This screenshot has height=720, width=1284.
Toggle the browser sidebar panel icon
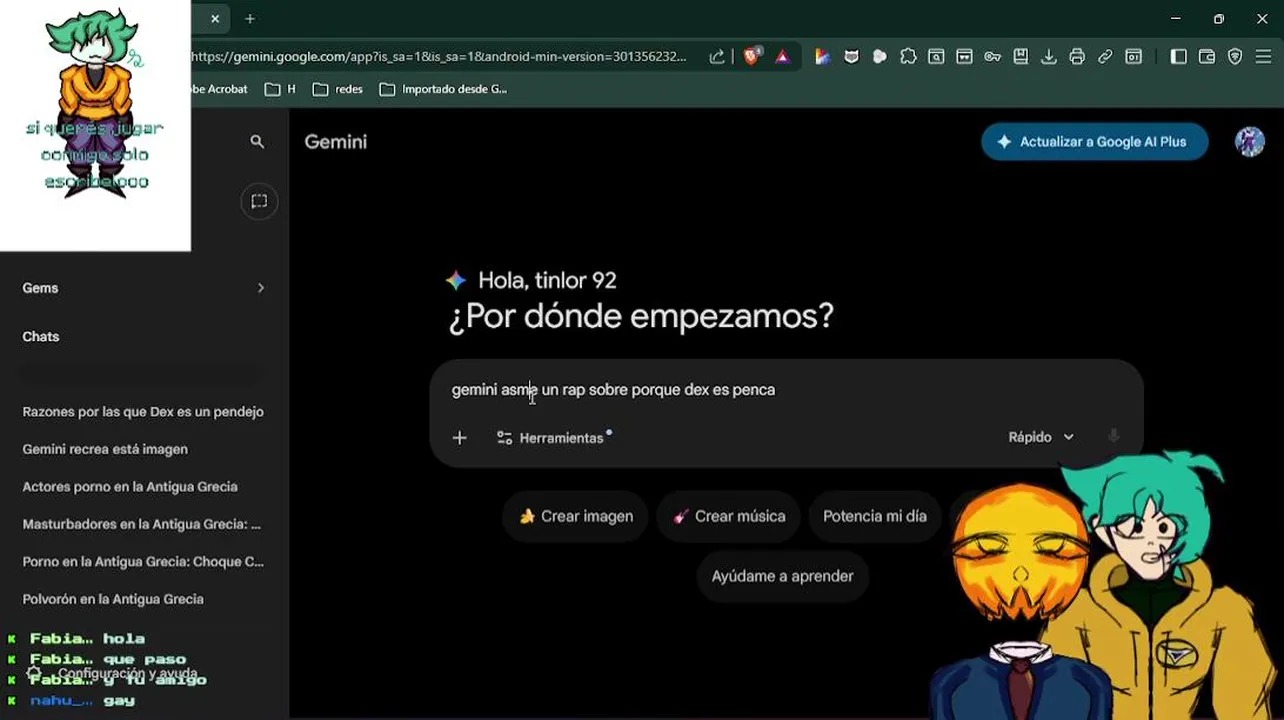pyautogui.click(x=1178, y=57)
